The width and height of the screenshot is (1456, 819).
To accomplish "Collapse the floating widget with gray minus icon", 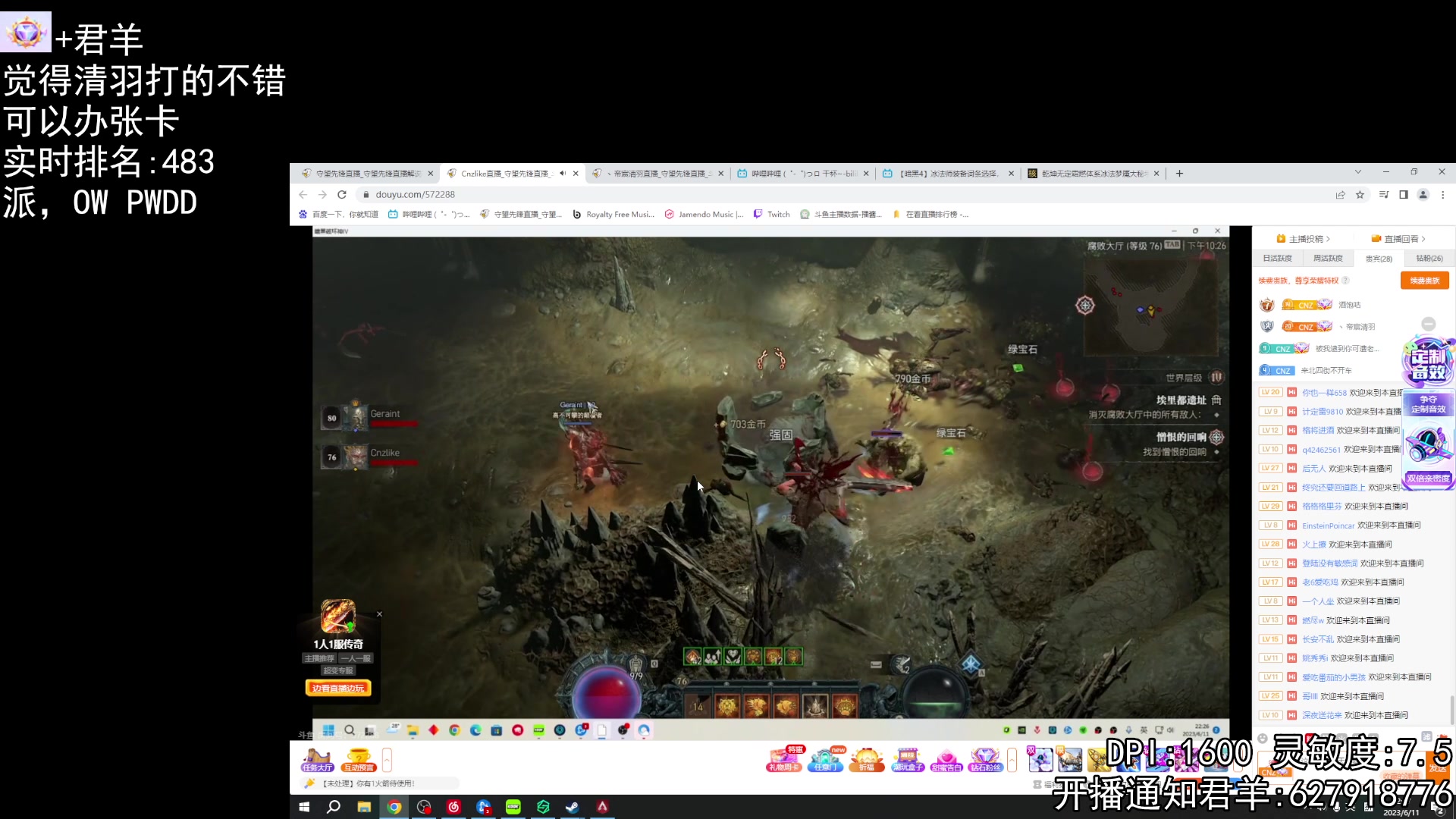I will point(1429,324).
